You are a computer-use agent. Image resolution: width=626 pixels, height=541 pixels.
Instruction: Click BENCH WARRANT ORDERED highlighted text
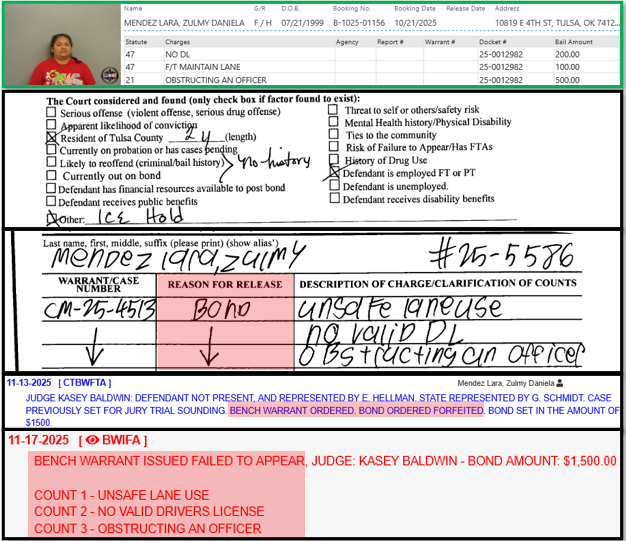(292, 410)
